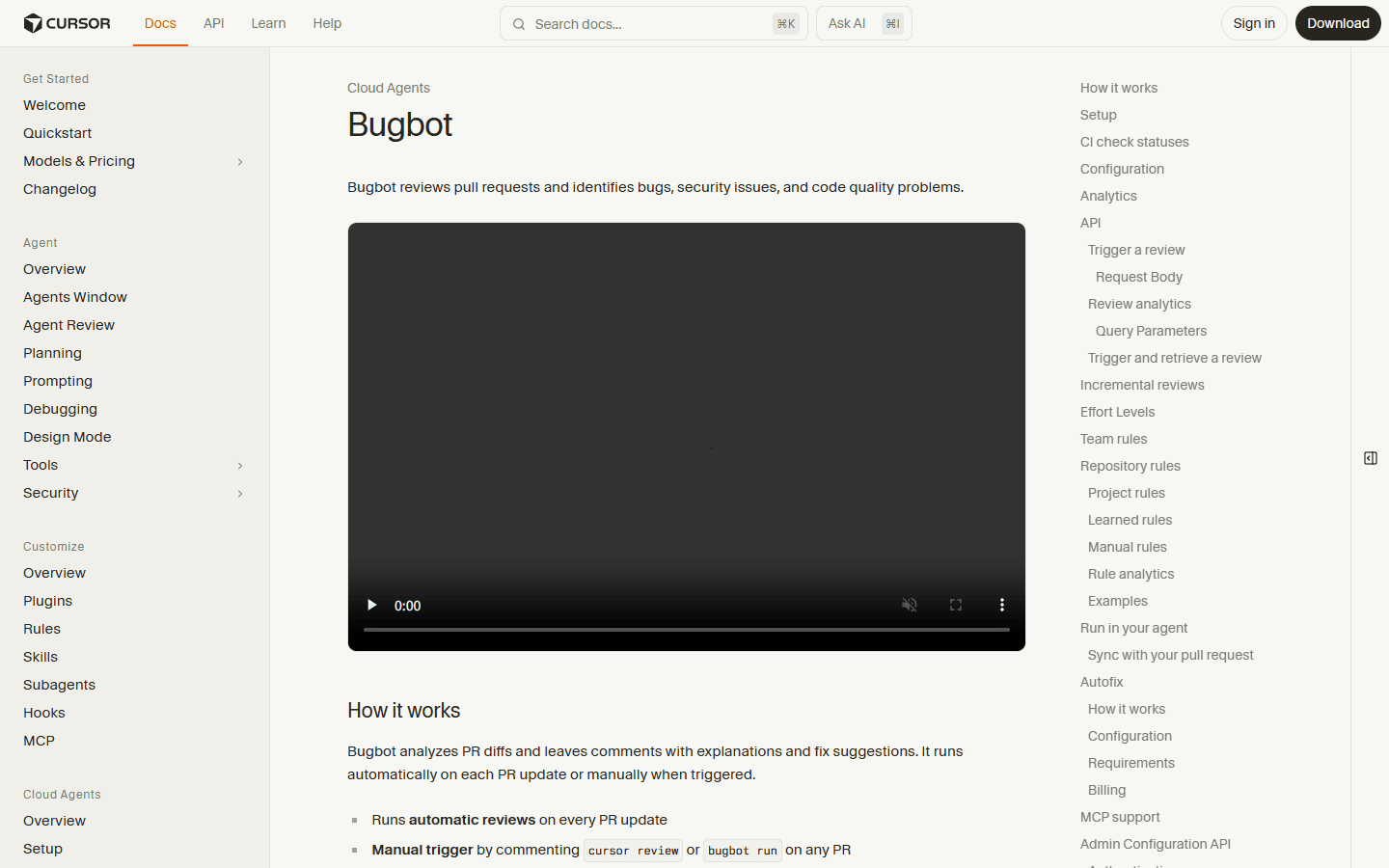Screen dimensions: 1389x868
Task: Jump to Trigger a review section
Action: [1136, 250]
